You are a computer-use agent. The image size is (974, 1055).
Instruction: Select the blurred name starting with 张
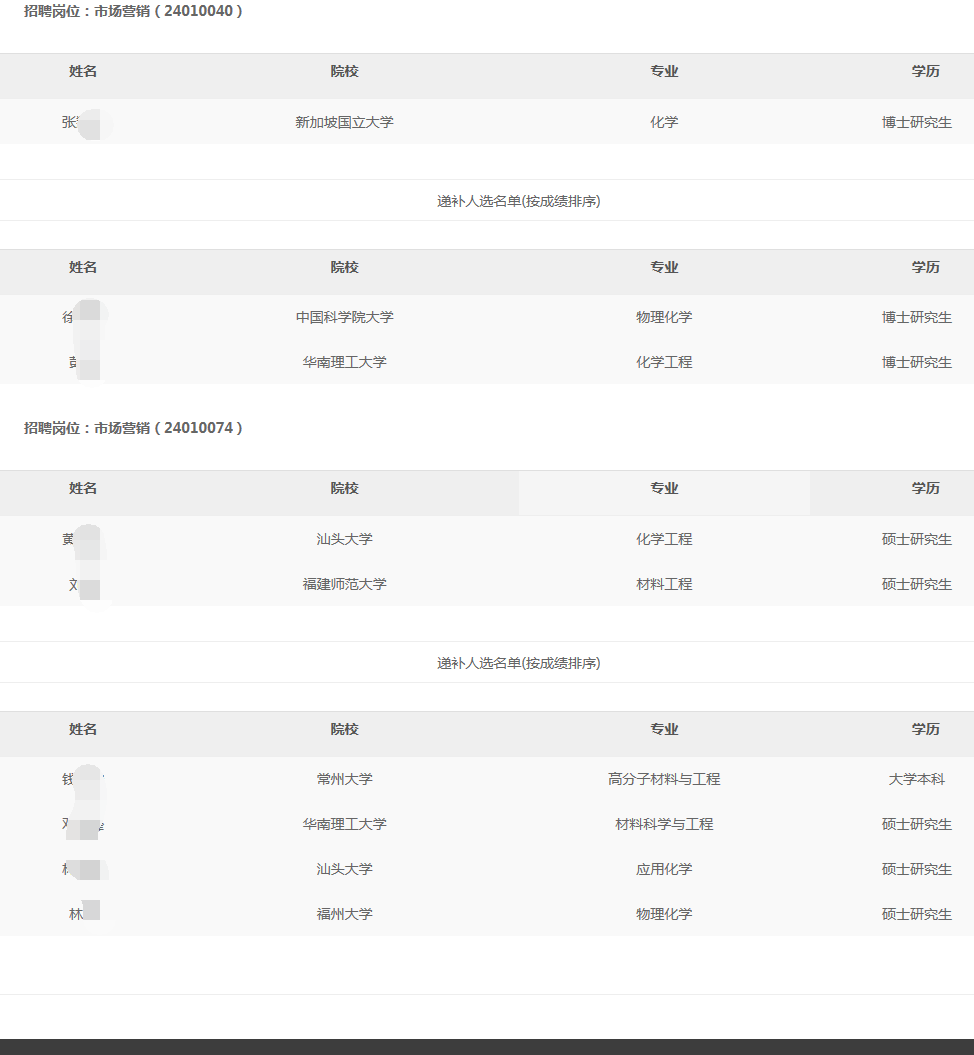pyautogui.click(x=82, y=123)
